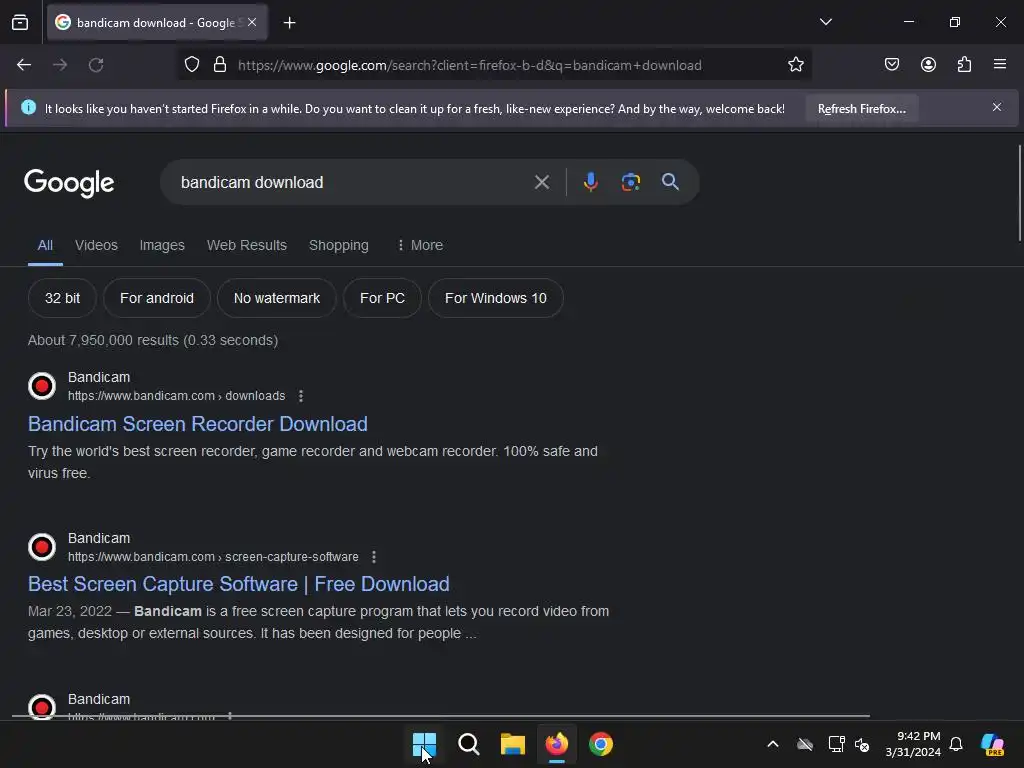The image size is (1024, 768).
Task: Open Firefox View tab list icon
Action: click(20, 22)
